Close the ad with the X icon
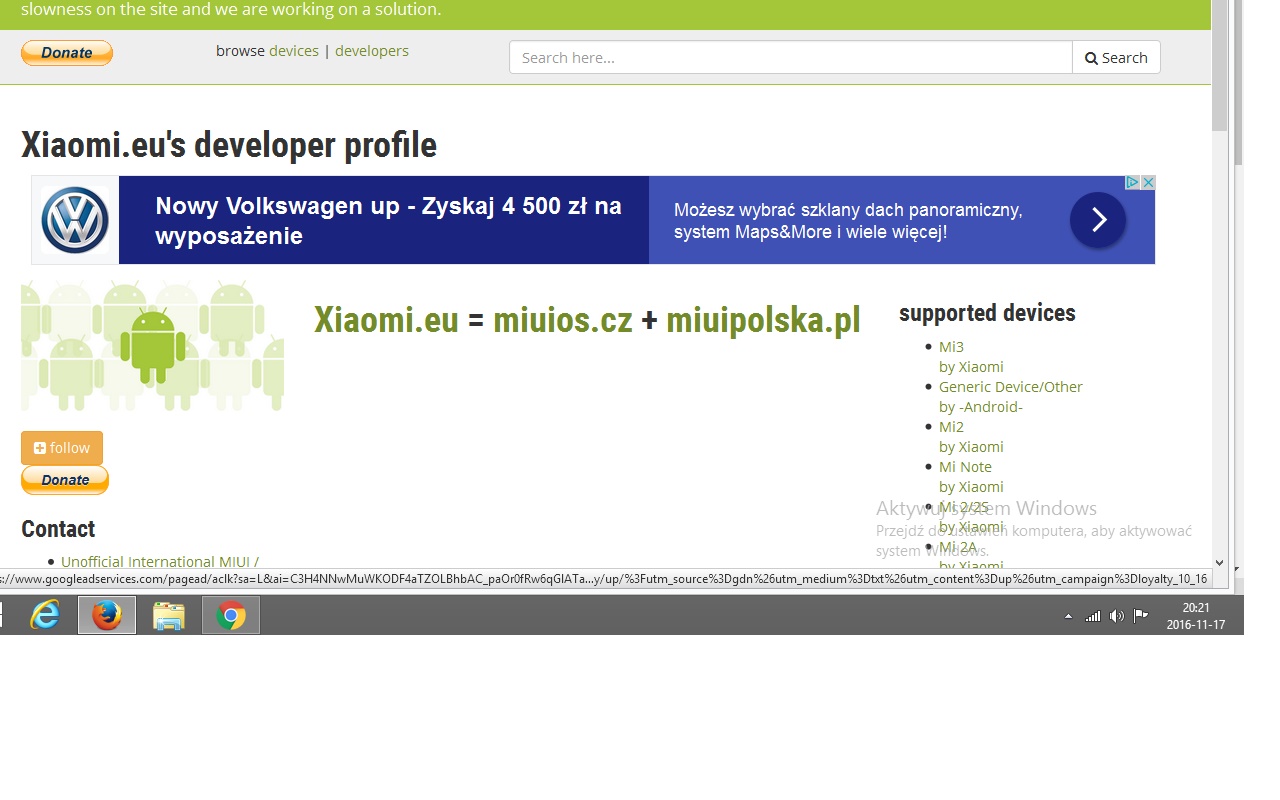Viewport: 1280px width, 800px height. 1148,183
